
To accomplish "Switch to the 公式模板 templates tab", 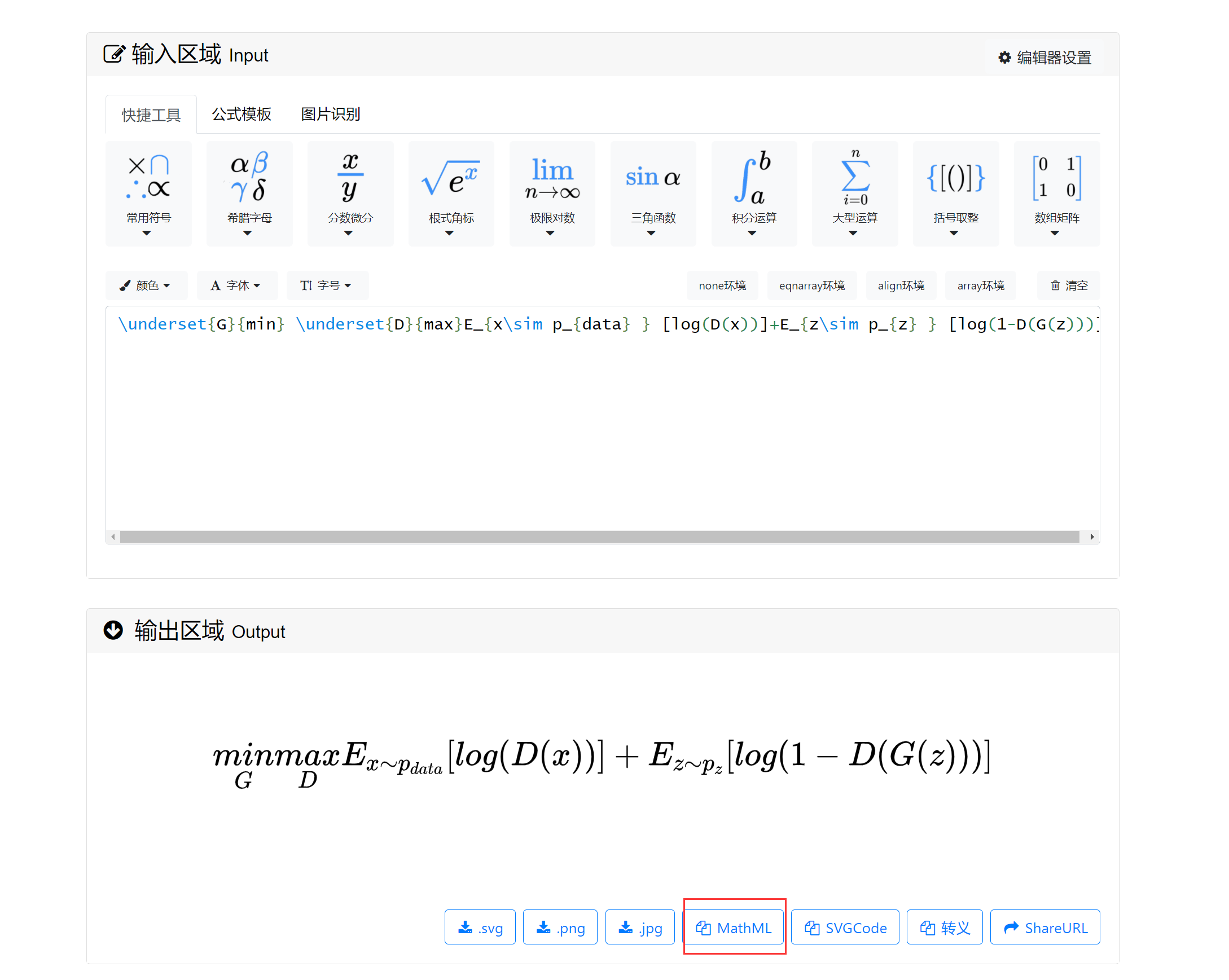I will [242, 114].
